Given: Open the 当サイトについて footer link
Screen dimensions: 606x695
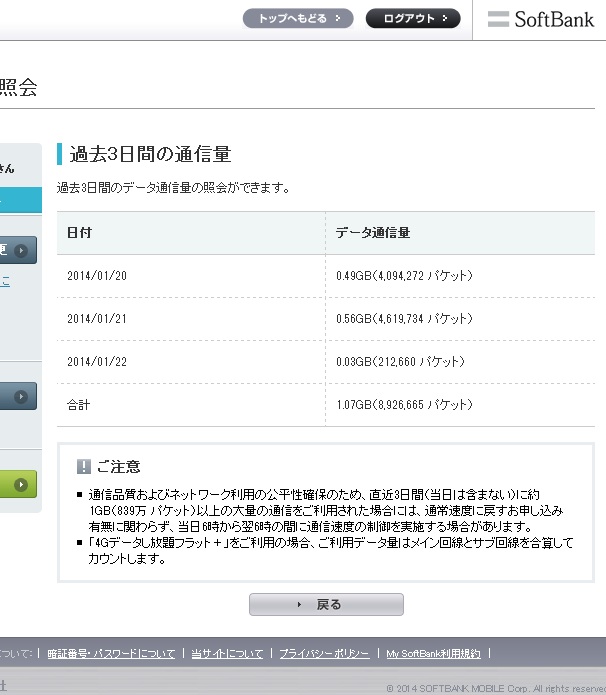Looking at the screenshot, I should click(227, 653).
